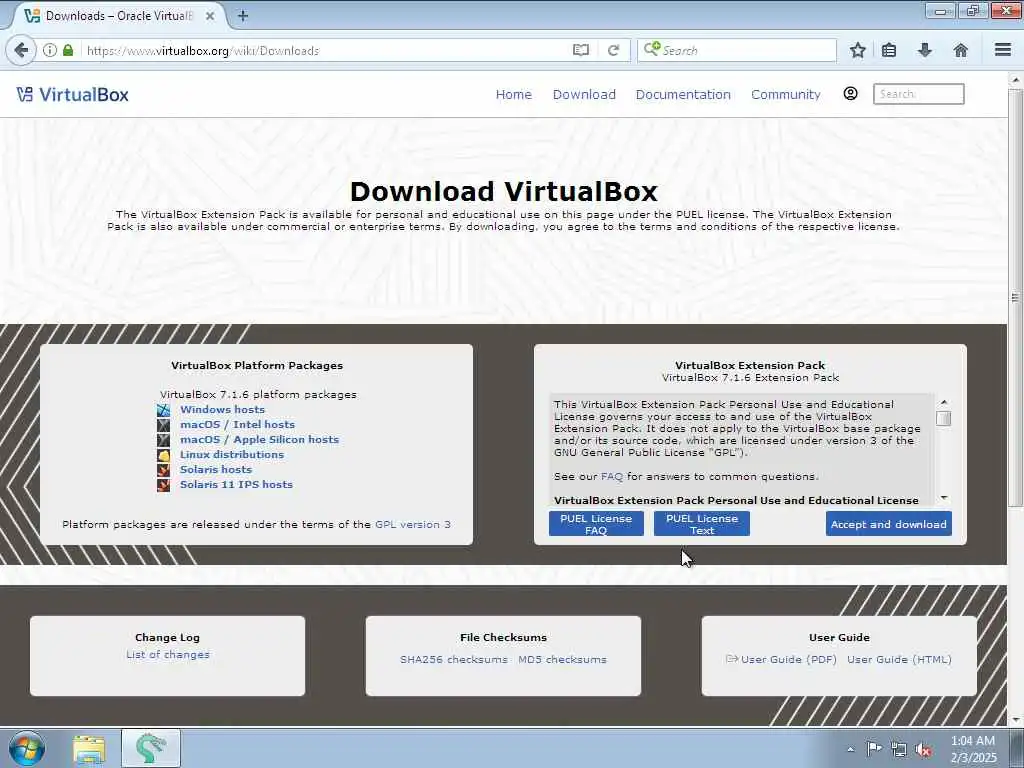Click the Accept and download button
The width and height of the screenshot is (1024, 768).
(x=889, y=524)
